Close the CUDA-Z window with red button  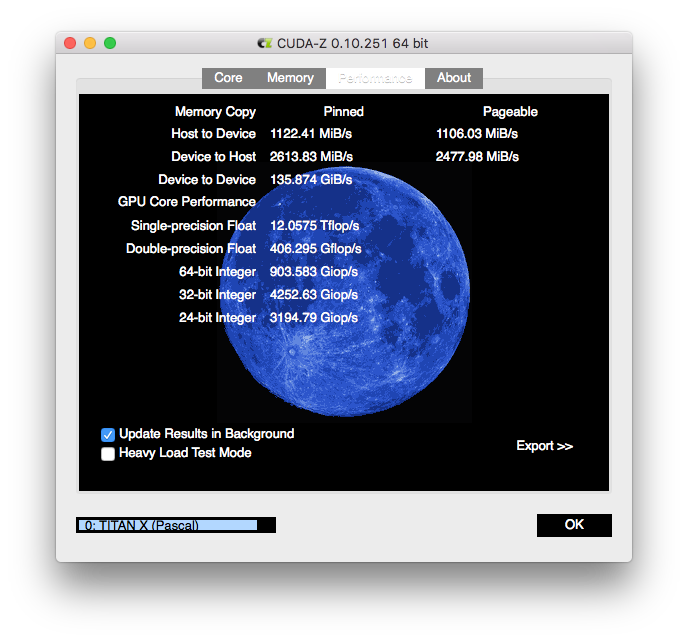tap(70, 43)
